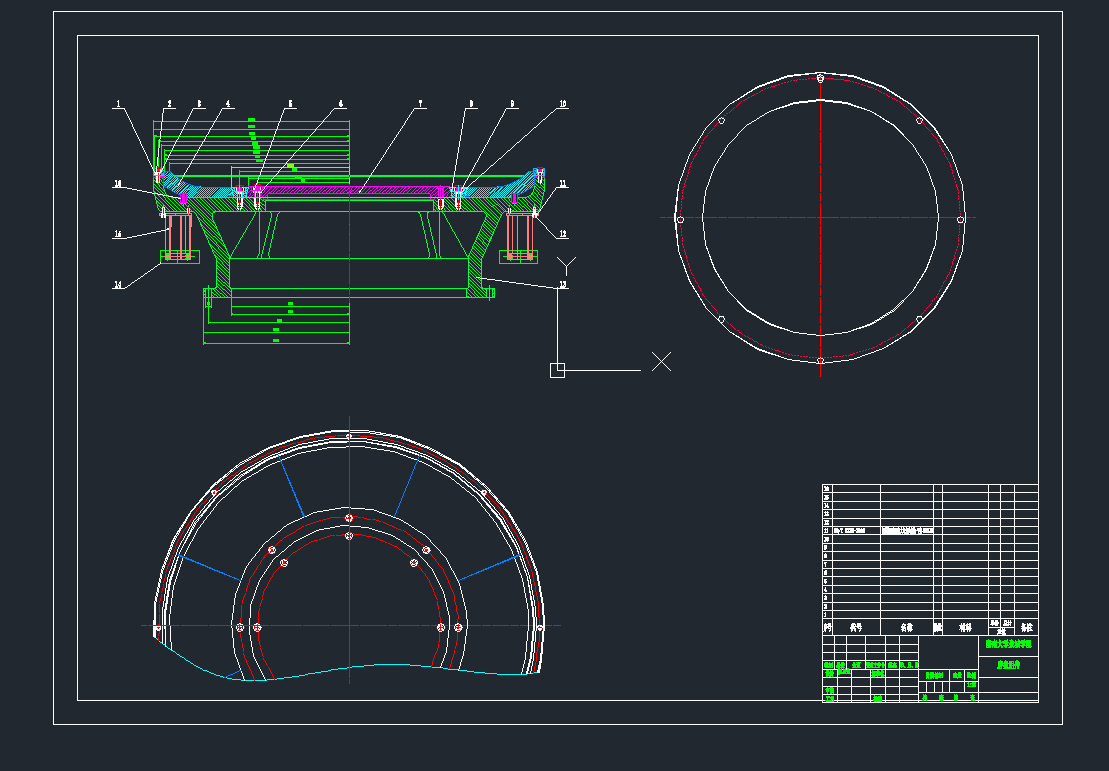Select part callout number 1
1109x771 pixels.
118,104
